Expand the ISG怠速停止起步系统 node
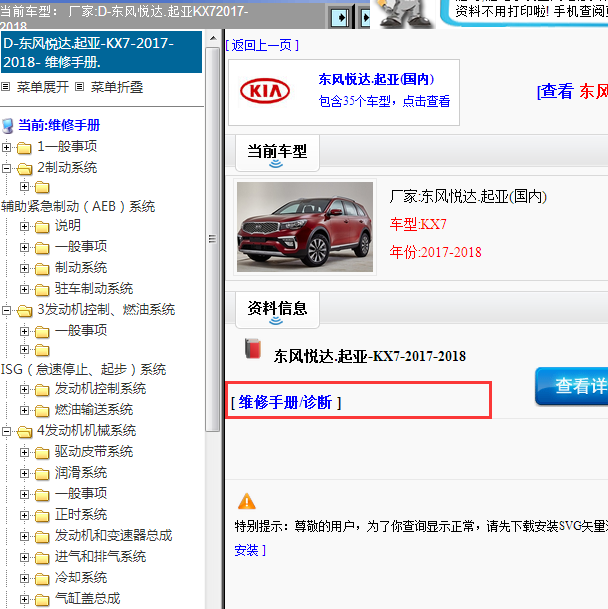 [24, 350]
